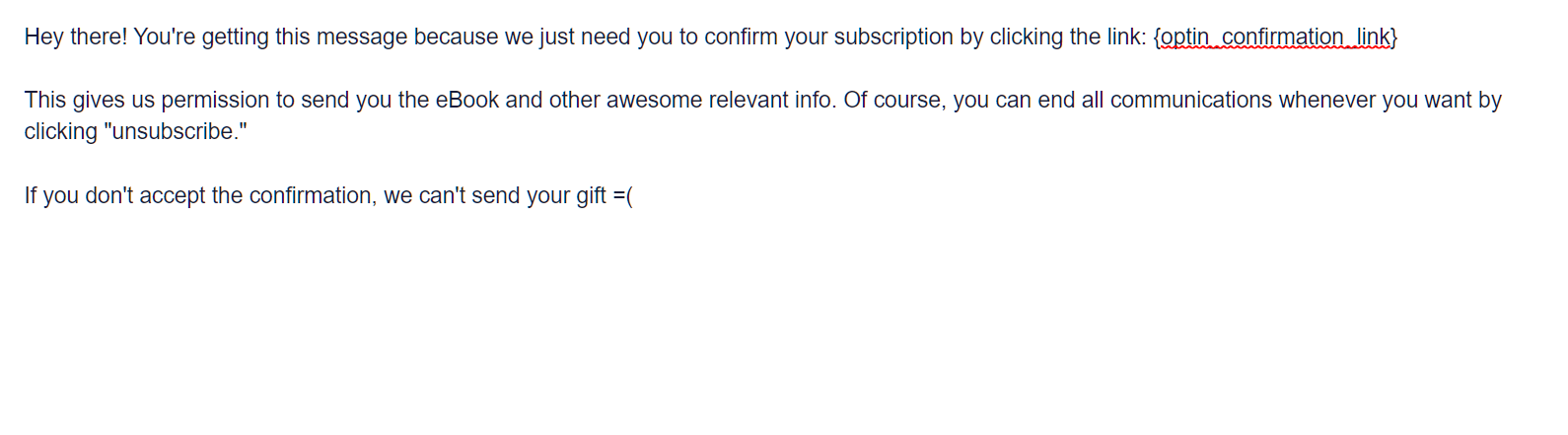
Task: Click the "=(" sad emoticon
Action: pyautogui.click(x=622, y=196)
